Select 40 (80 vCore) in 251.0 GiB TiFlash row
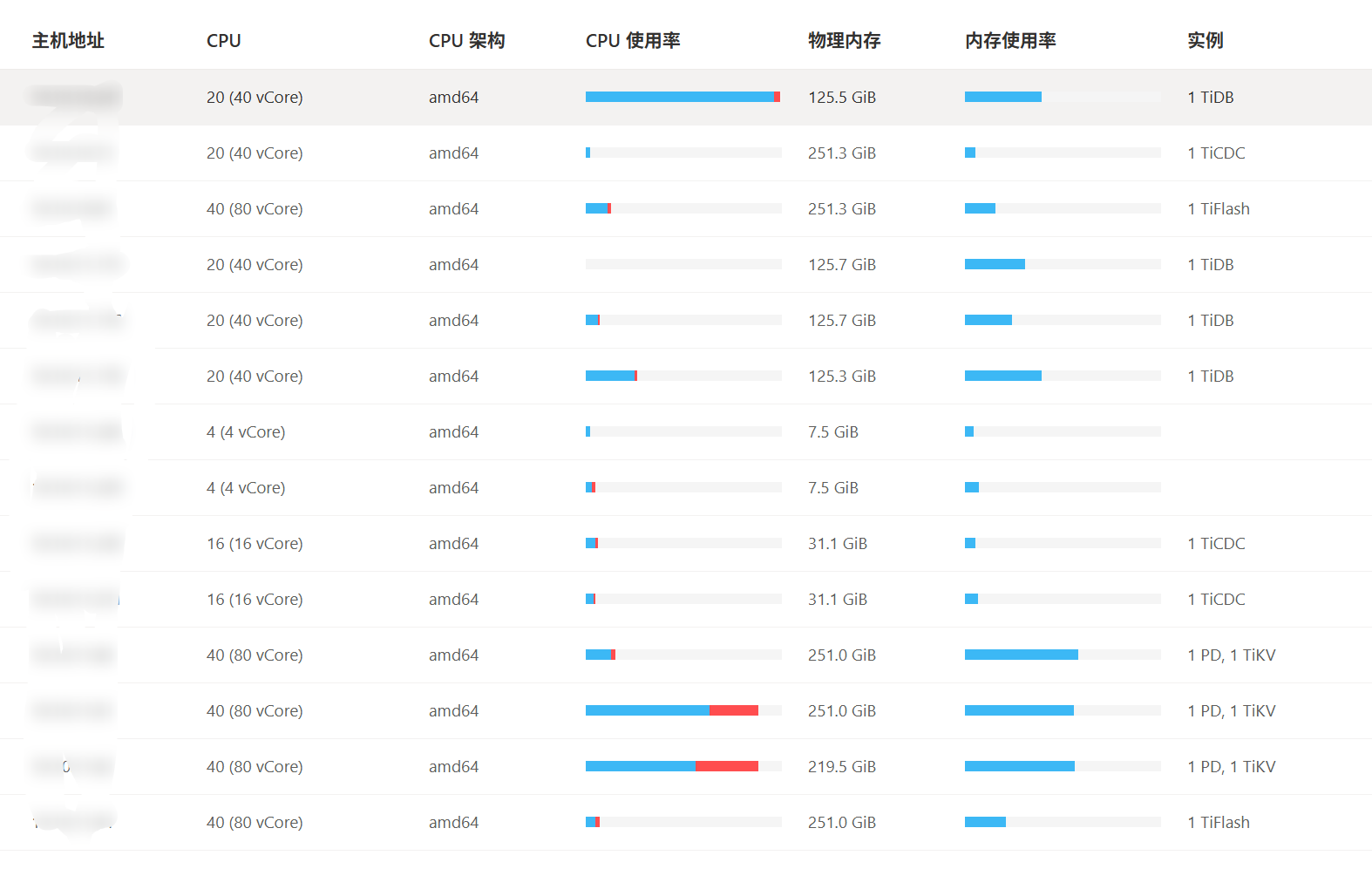Viewport: 1372px width, 896px height. [x=255, y=823]
